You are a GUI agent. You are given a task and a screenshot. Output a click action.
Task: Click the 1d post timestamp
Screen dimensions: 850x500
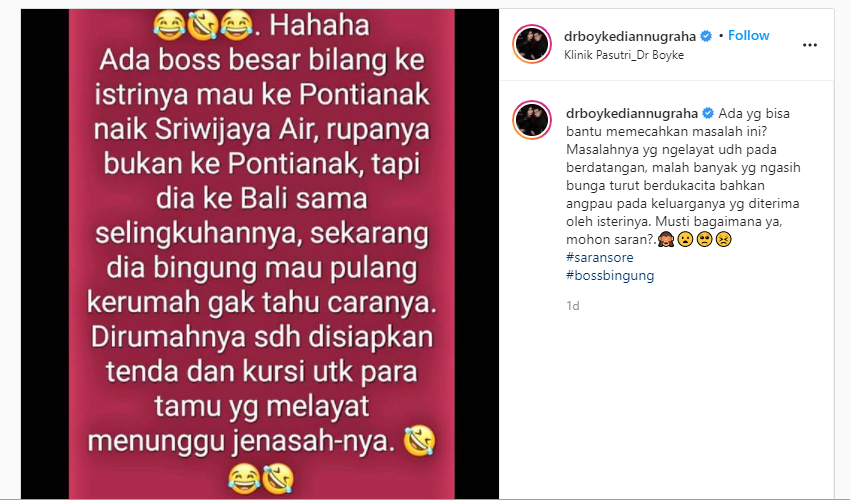click(573, 306)
